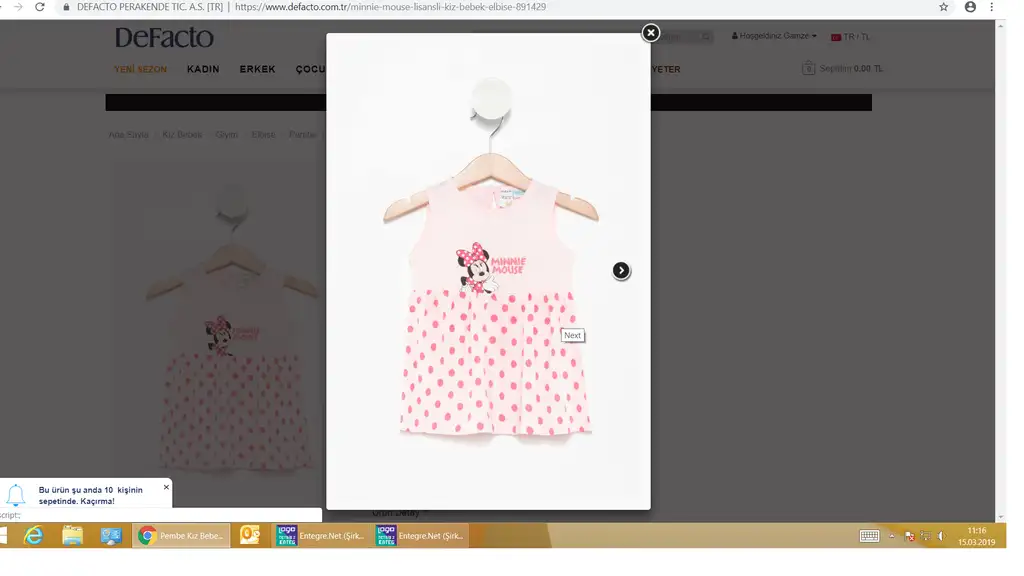1024x576 pixels.
Task: Open Internet Explorer from taskbar
Action: 33,536
